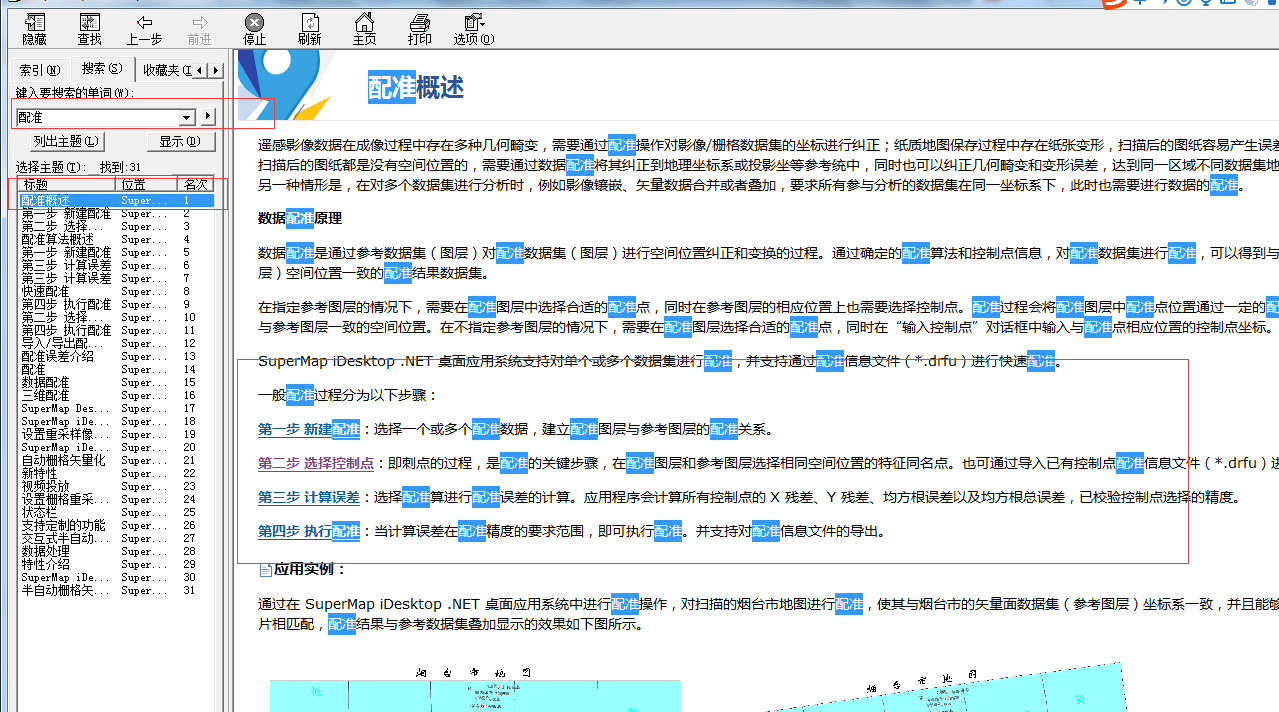This screenshot has height=712, width=1279.
Task: Select the 配准误差介绍 result row
Action: point(116,357)
